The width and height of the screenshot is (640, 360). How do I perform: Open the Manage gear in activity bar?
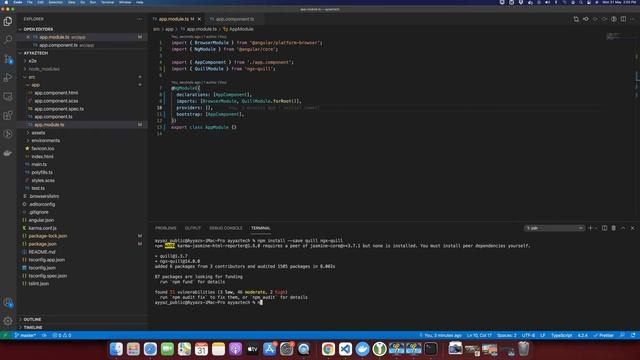8,321
